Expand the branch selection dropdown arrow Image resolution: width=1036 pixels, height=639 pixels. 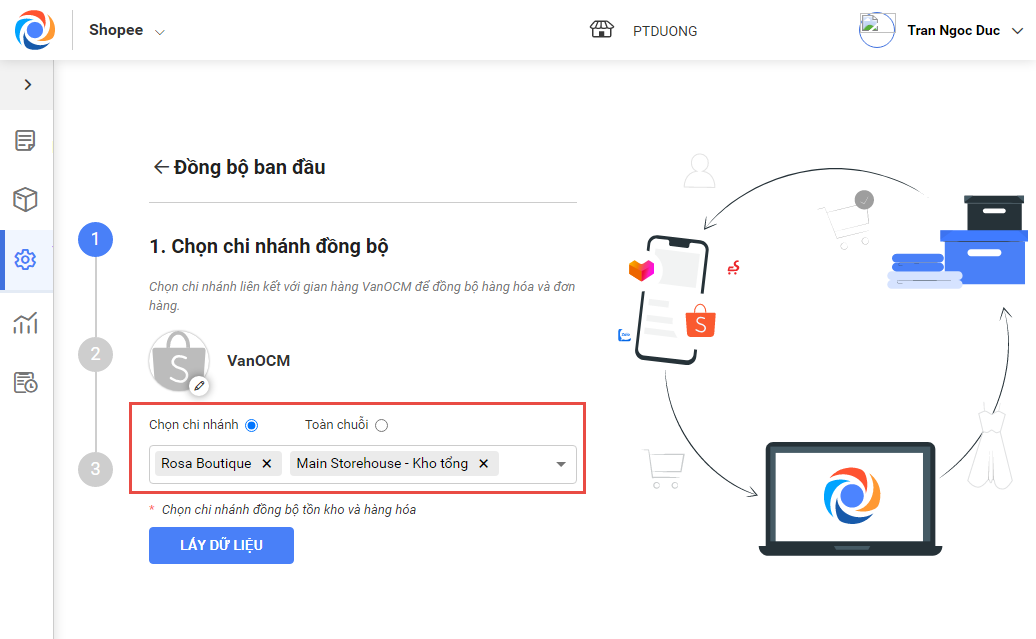point(561,464)
